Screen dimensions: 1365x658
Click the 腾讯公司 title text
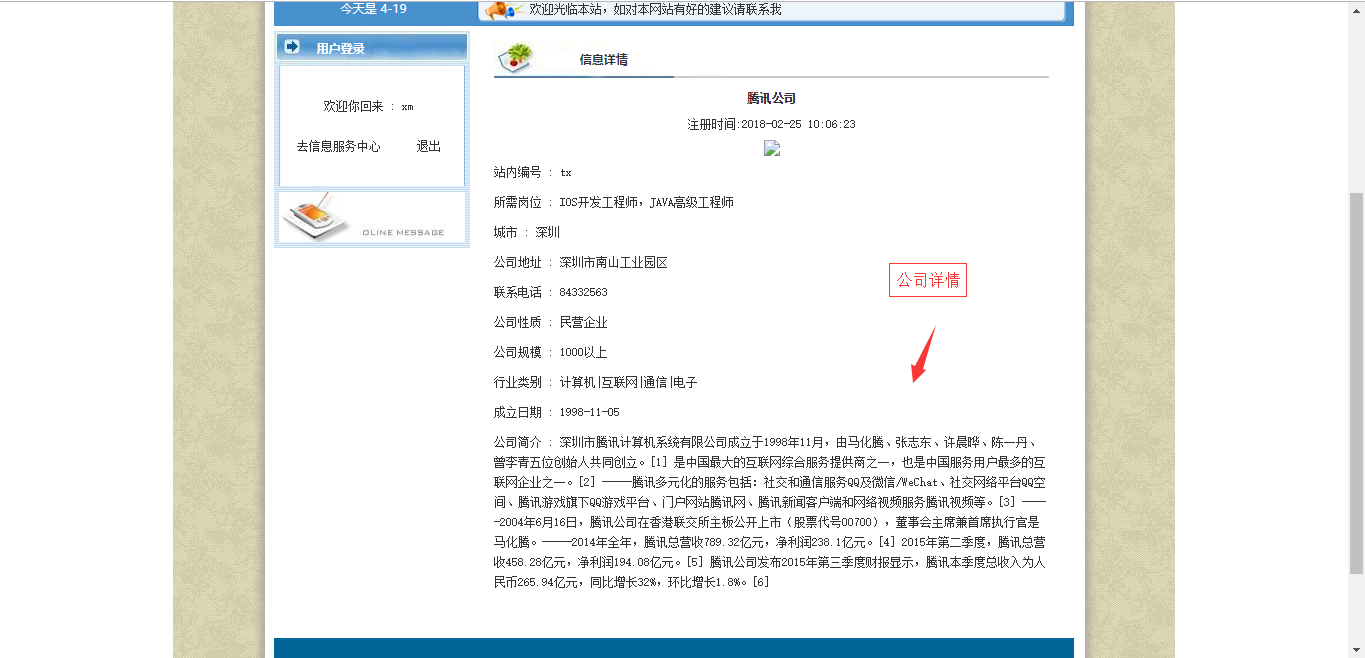tap(771, 98)
